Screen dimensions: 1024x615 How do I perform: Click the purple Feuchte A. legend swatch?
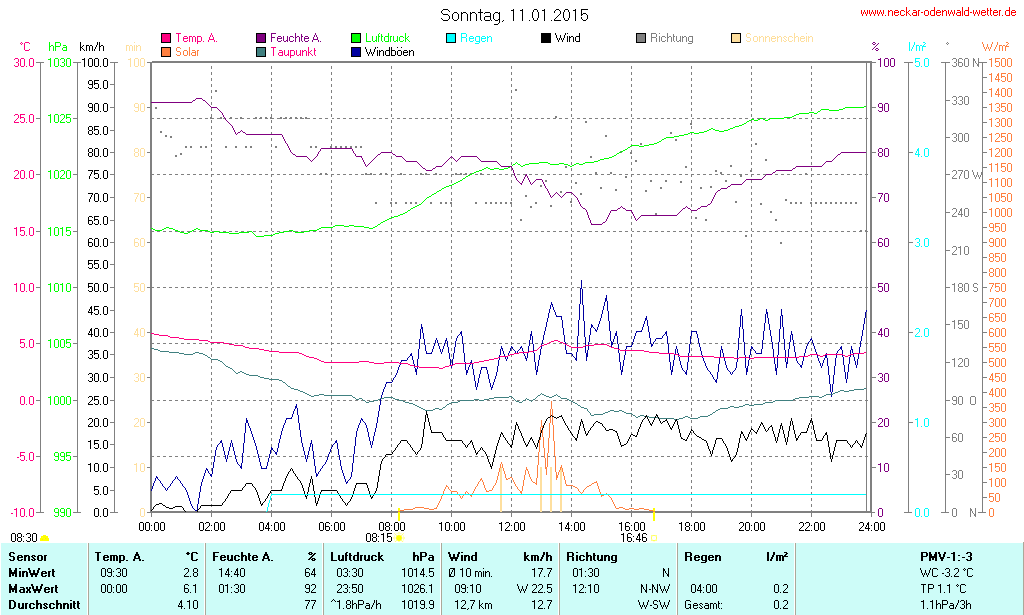click(x=261, y=38)
